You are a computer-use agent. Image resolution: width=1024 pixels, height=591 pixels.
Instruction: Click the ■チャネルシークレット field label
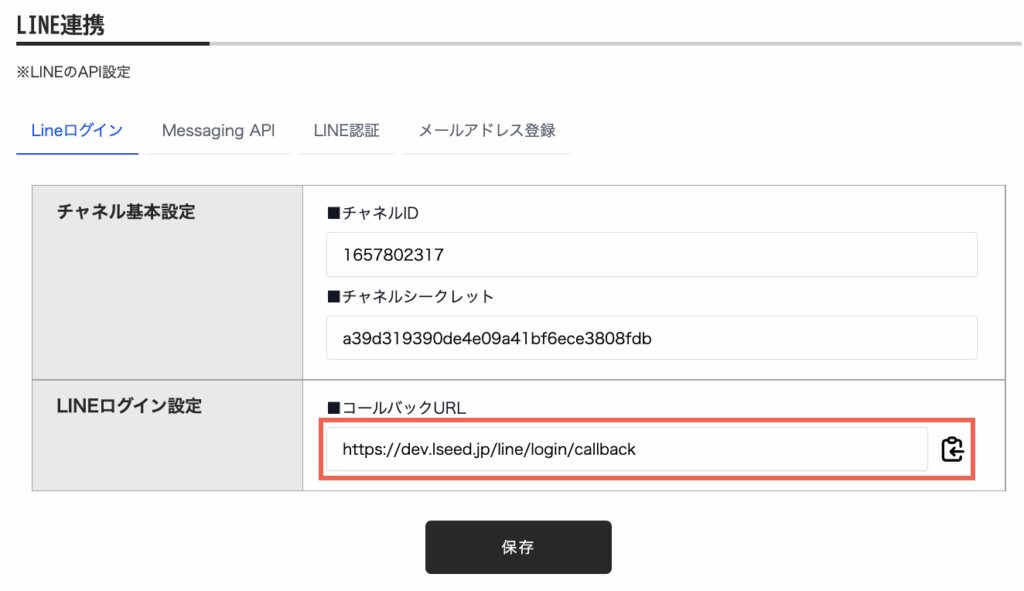[410, 297]
